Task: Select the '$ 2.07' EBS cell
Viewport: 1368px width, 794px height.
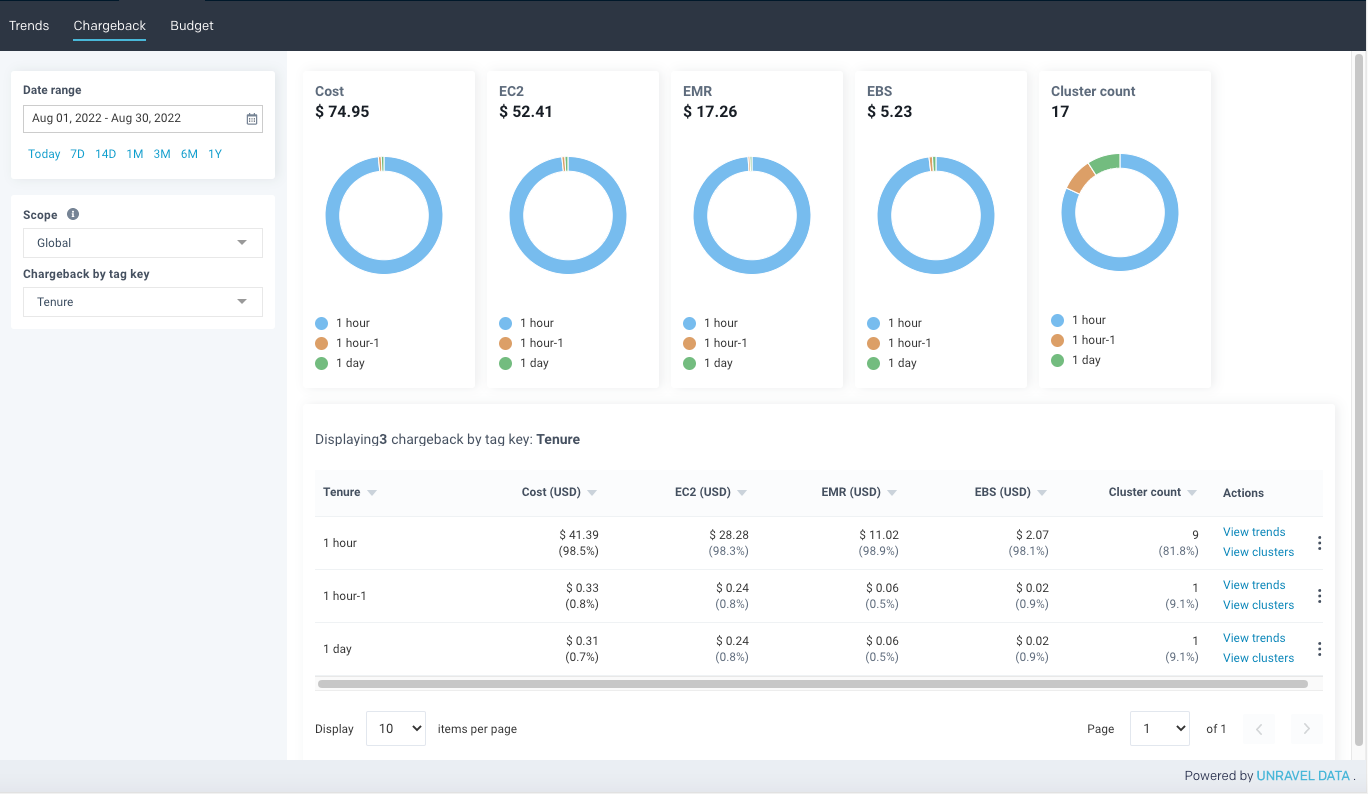Action: pyautogui.click(x=1032, y=535)
